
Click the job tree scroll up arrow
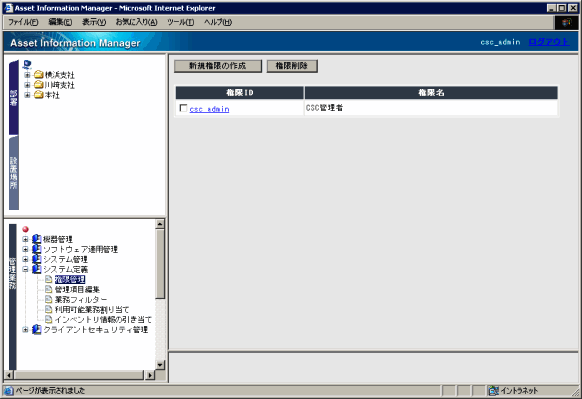coord(160,224)
